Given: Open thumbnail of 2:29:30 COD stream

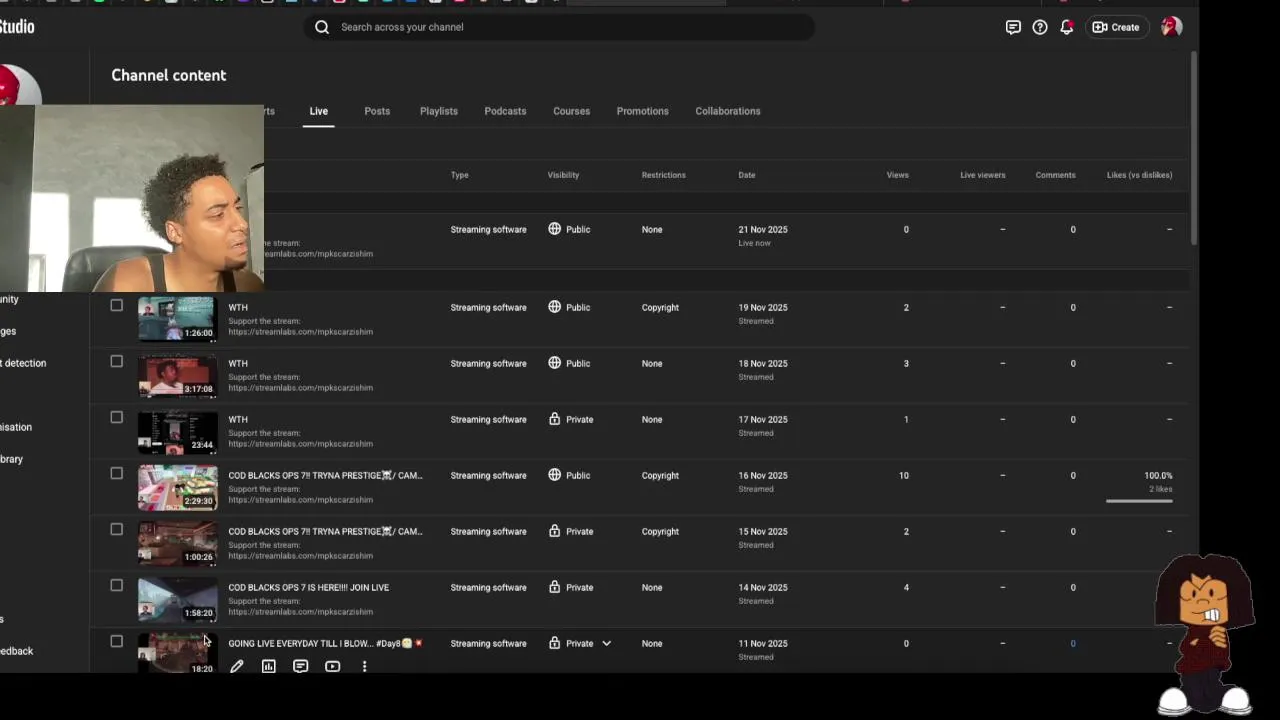Looking at the screenshot, I should pyautogui.click(x=177, y=487).
